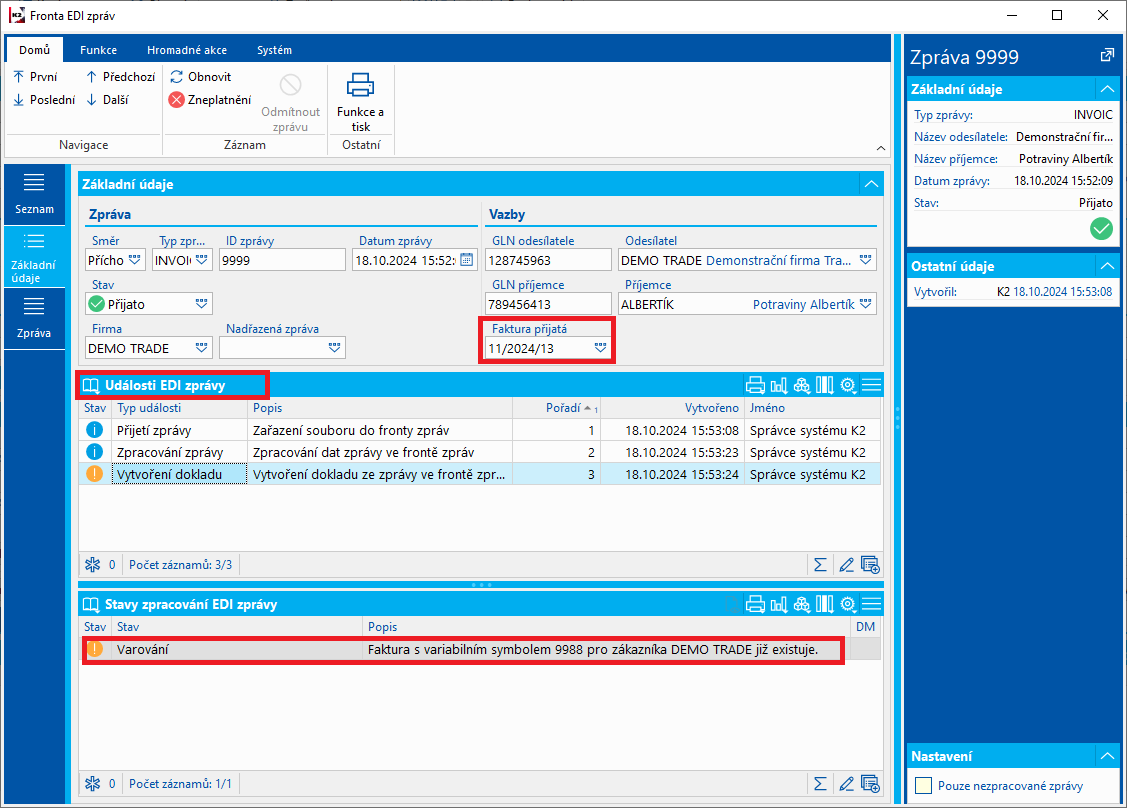The image size is (1127, 808).
Task: Click print icon in Události EDI zprávy header
Action: click(755, 385)
